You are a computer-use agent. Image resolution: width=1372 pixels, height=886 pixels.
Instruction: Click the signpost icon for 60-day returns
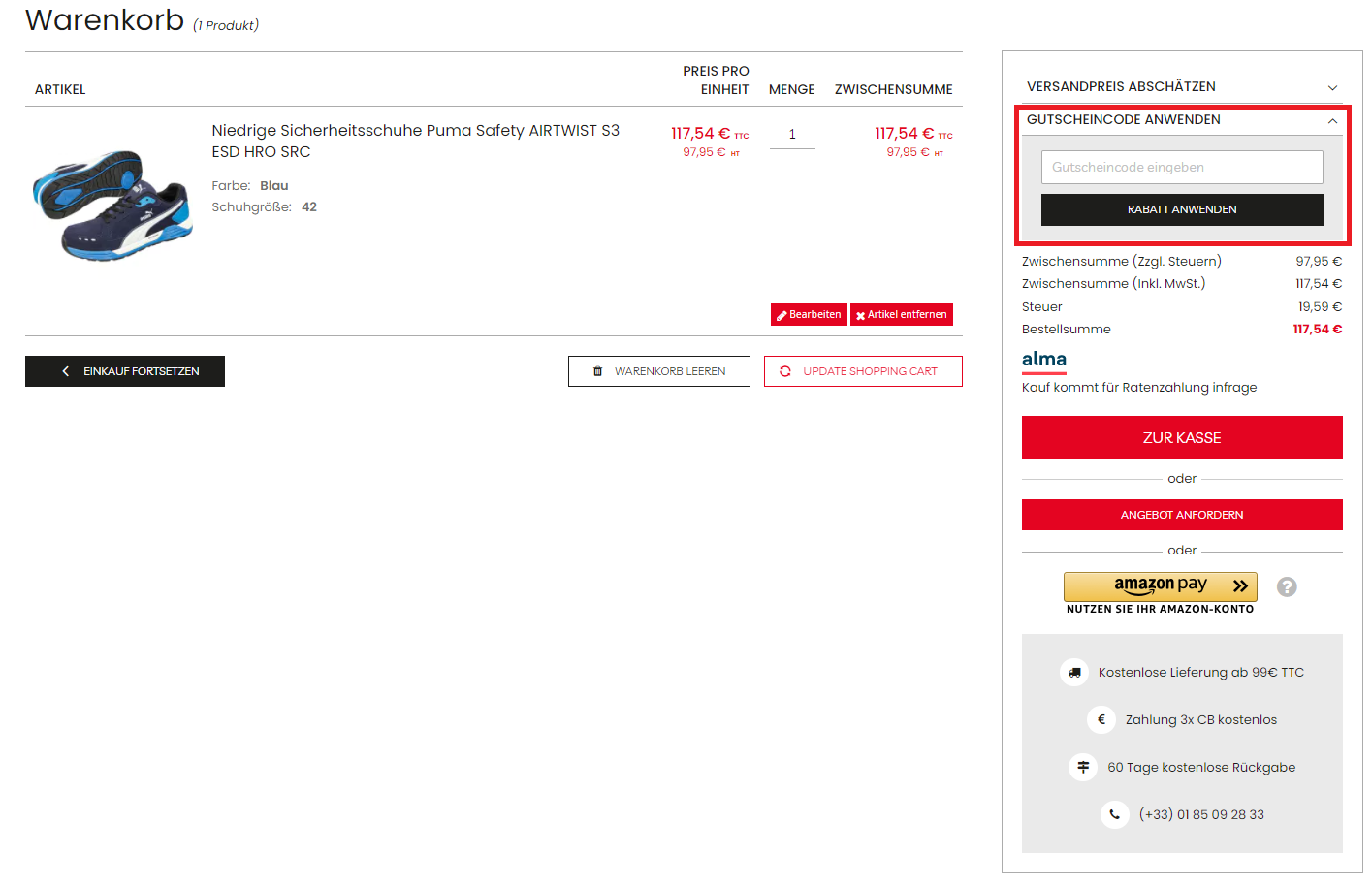[1083, 767]
